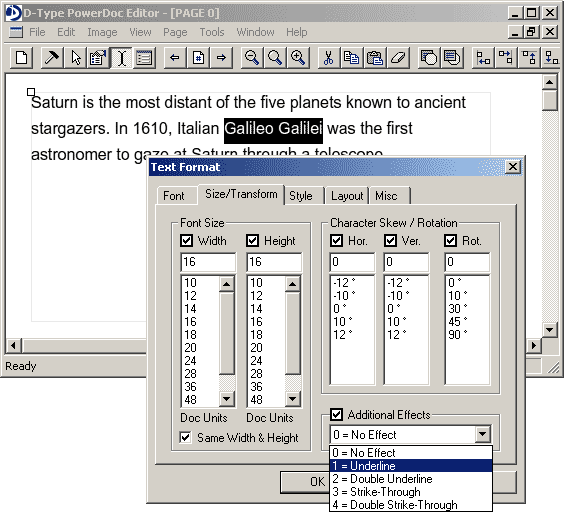Click Width list scroll-down arrow
The image size is (564, 514).
click(x=227, y=399)
